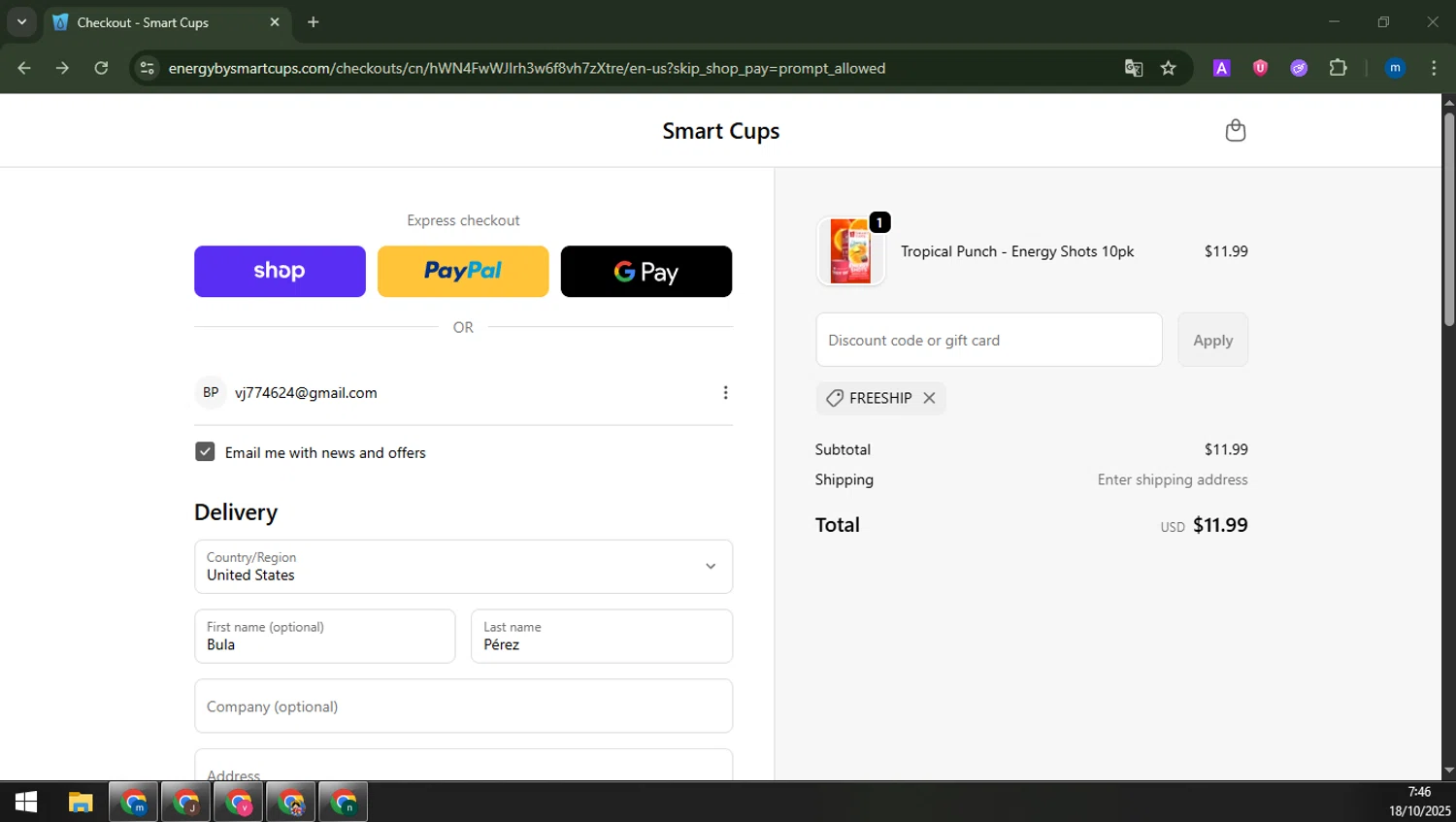1456x822 pixels.
Task: Click the First name field containing Bula
Action: coord(325,636)
